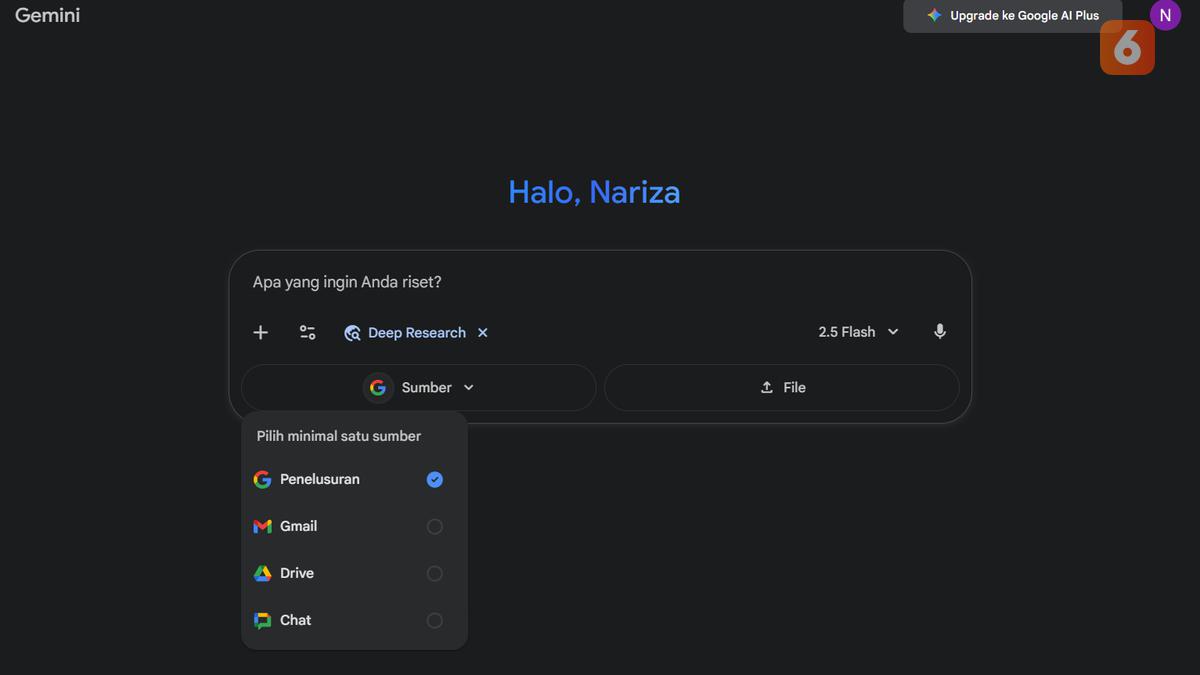Focus the 'Apa yang ingin Anda riset?' field
Viewport: 1200px width, 675px height.
click(600, 282)
